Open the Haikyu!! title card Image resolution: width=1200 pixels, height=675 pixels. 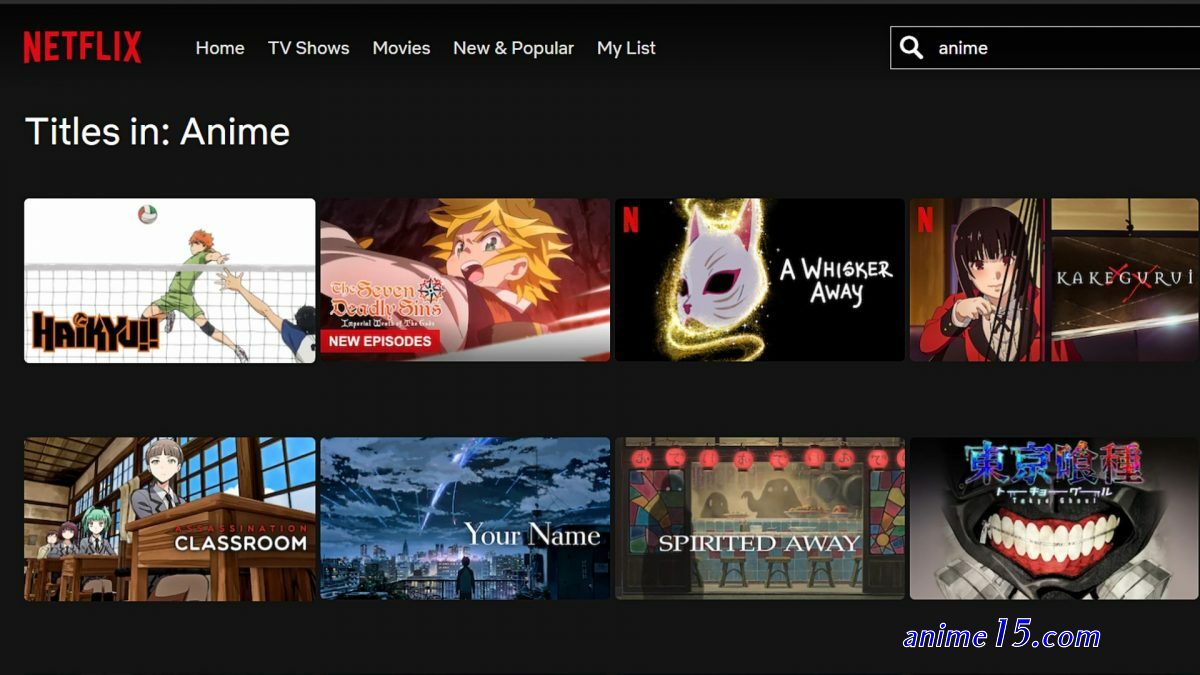point(169,280)
